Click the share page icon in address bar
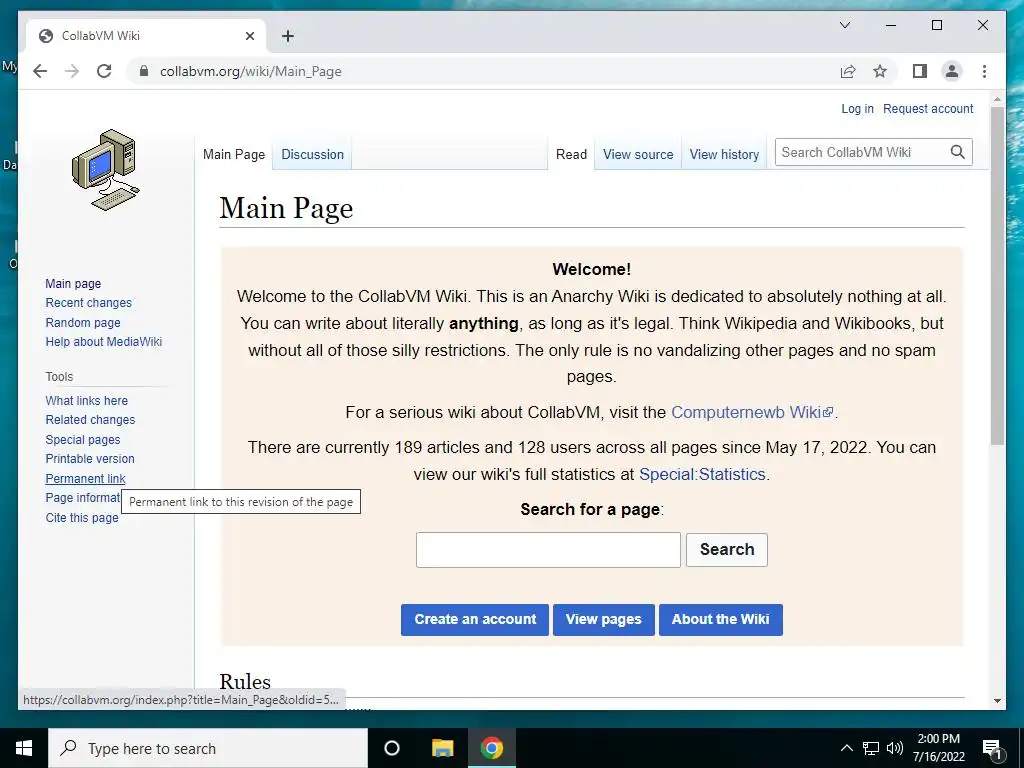Screen dimensions: 1024x768 848,71
